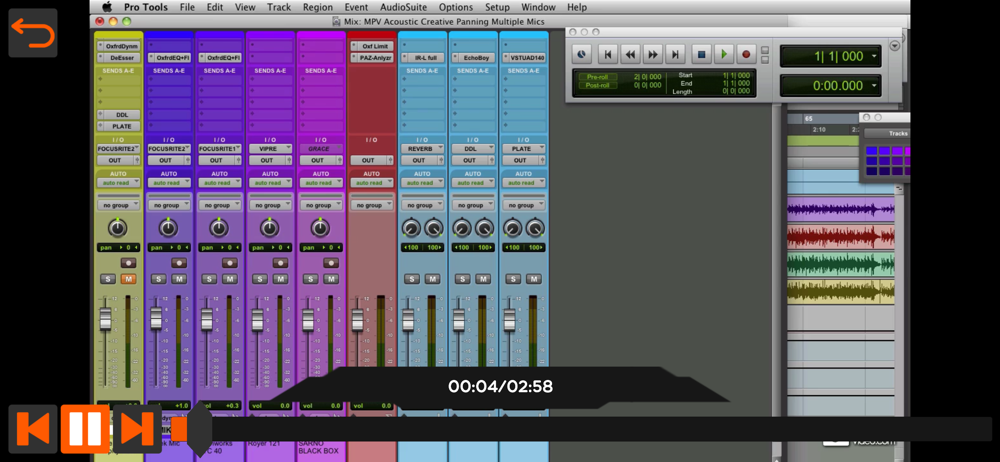
Task: Open no group menu on VIPRE track
Action: tap(270, 205)
